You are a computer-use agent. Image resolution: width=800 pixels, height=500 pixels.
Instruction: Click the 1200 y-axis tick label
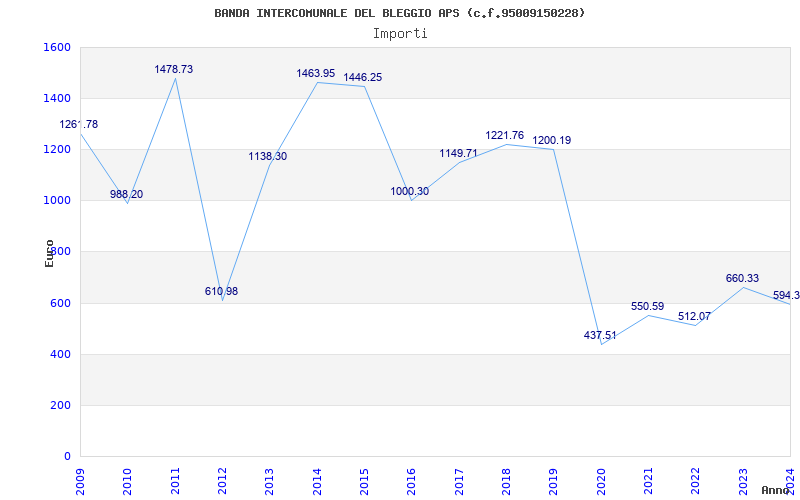coord(57,149)
